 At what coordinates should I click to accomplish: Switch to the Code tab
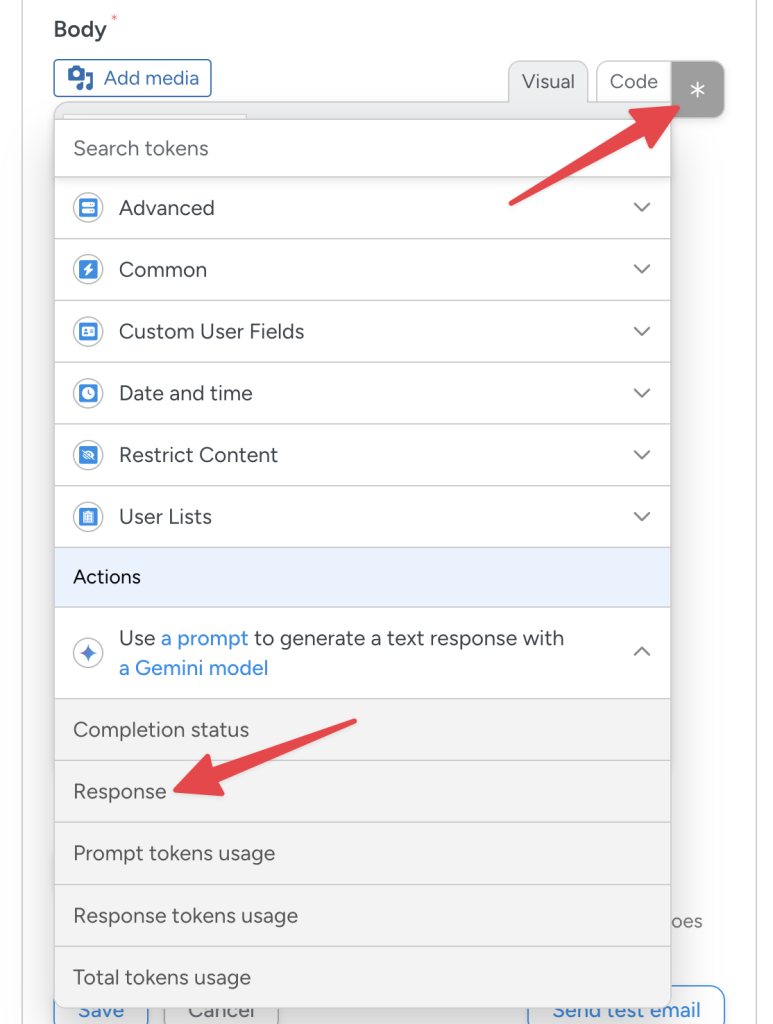pyautogui.click(x=633, y=81)
